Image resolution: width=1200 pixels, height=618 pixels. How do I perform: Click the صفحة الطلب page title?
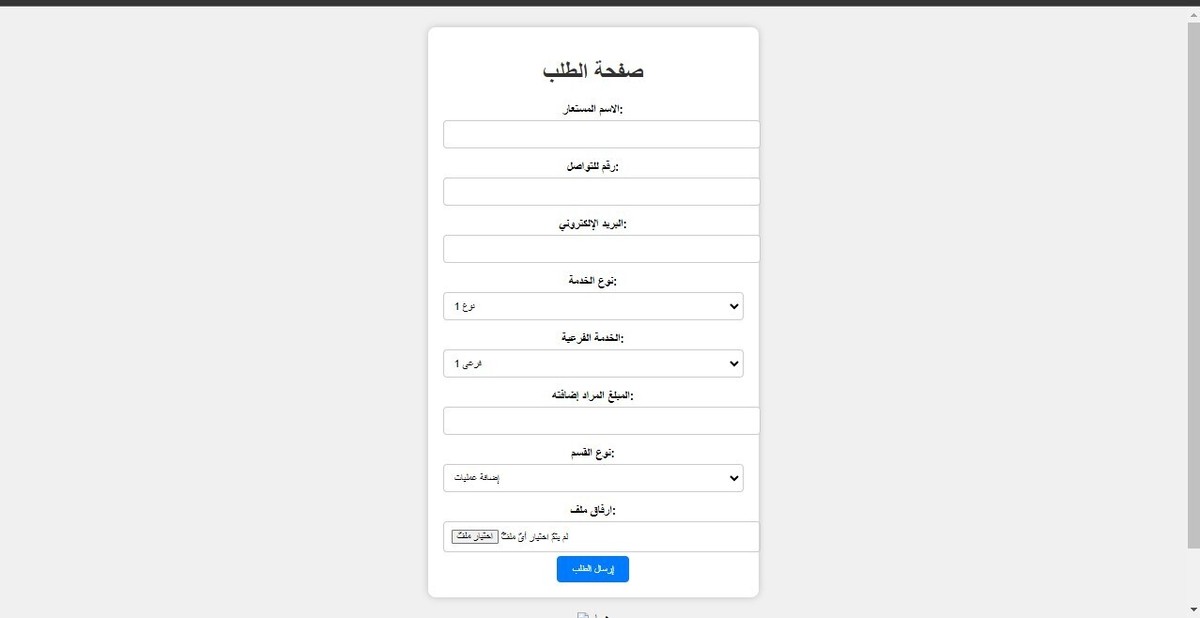click(592, 70)
